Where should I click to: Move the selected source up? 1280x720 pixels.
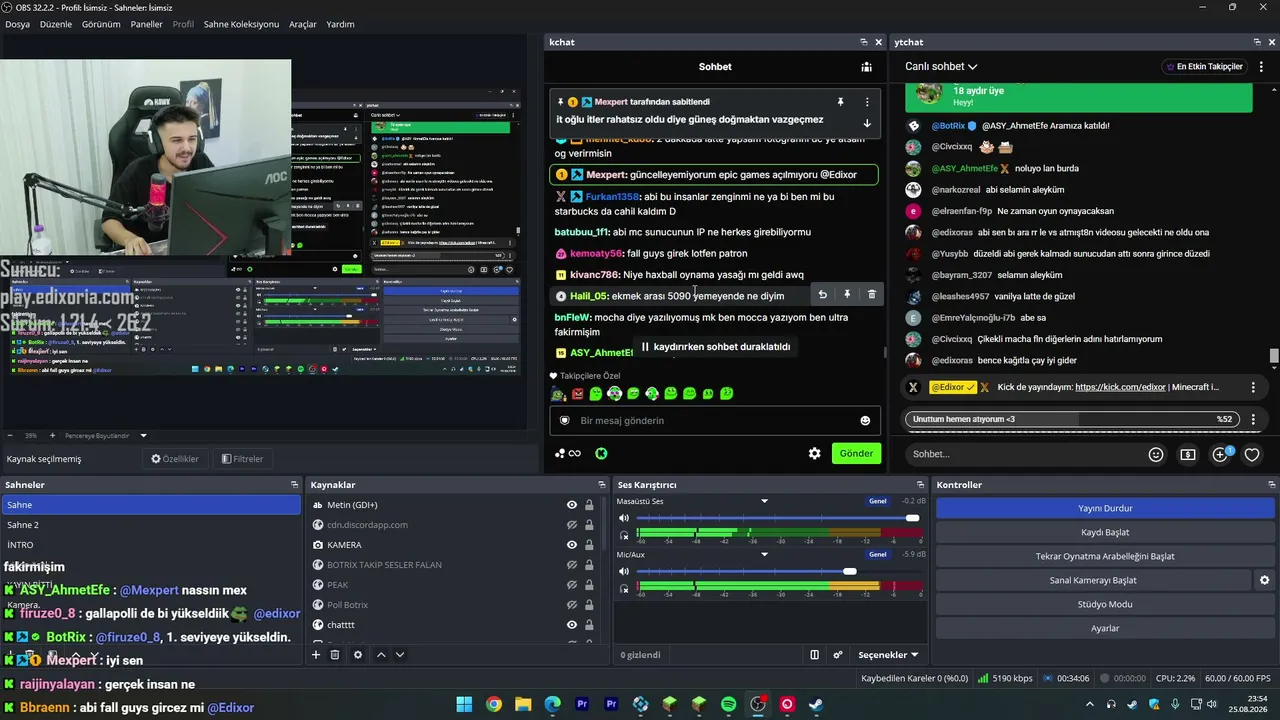(381, 655)
